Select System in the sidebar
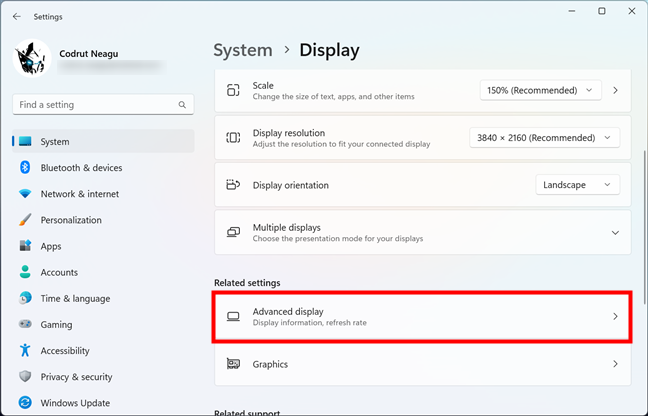 (103, 141)
